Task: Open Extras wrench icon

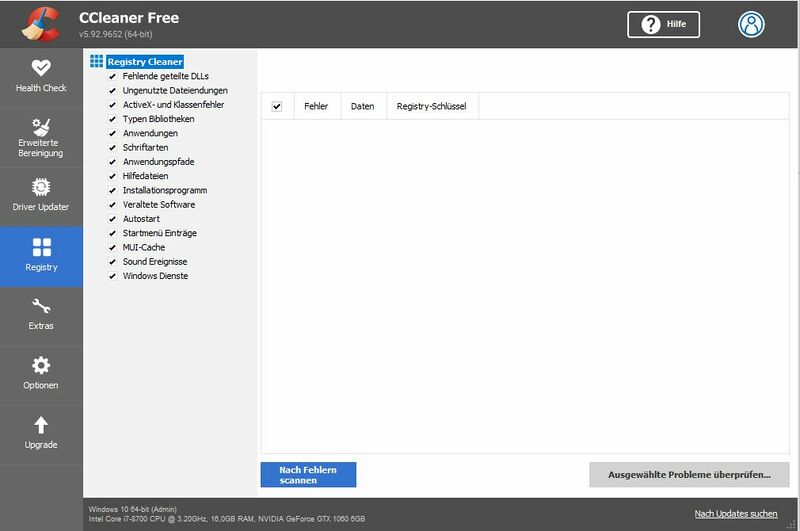Action: [41, 306]
